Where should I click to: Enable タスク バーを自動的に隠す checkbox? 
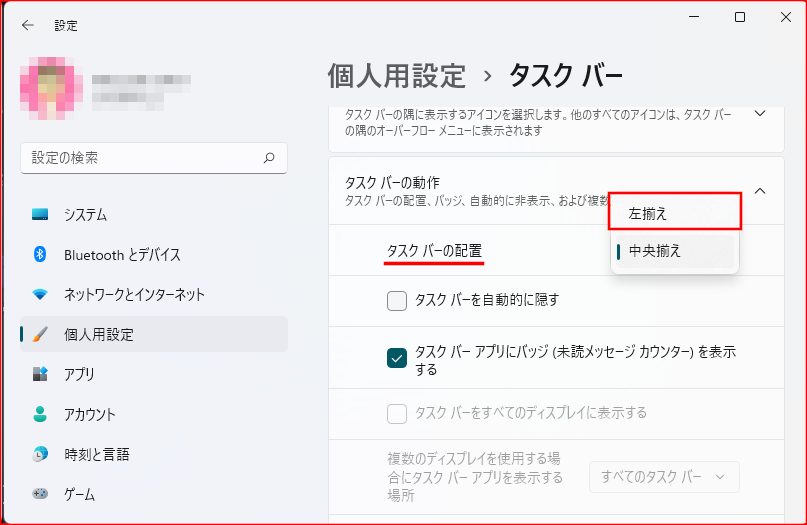pyautogui.click(x=397, y=299)
